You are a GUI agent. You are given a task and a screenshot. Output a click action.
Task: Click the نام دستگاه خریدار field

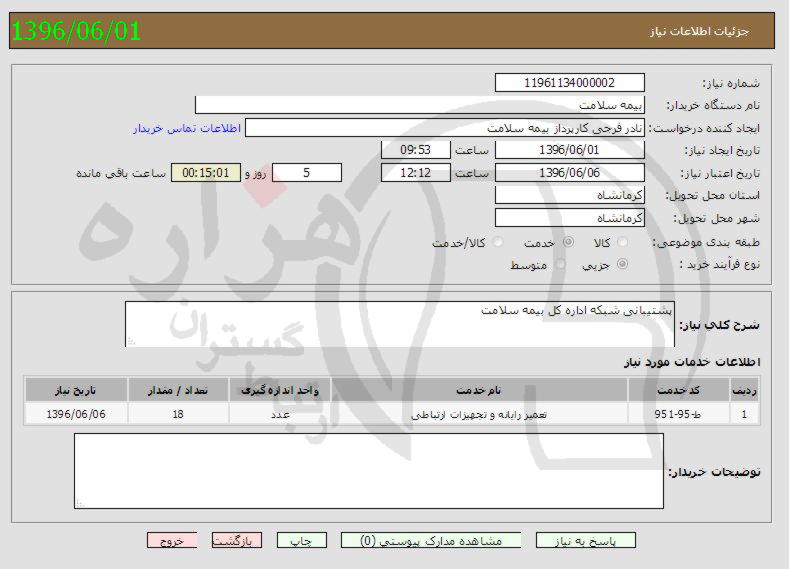tap(420, 105)
